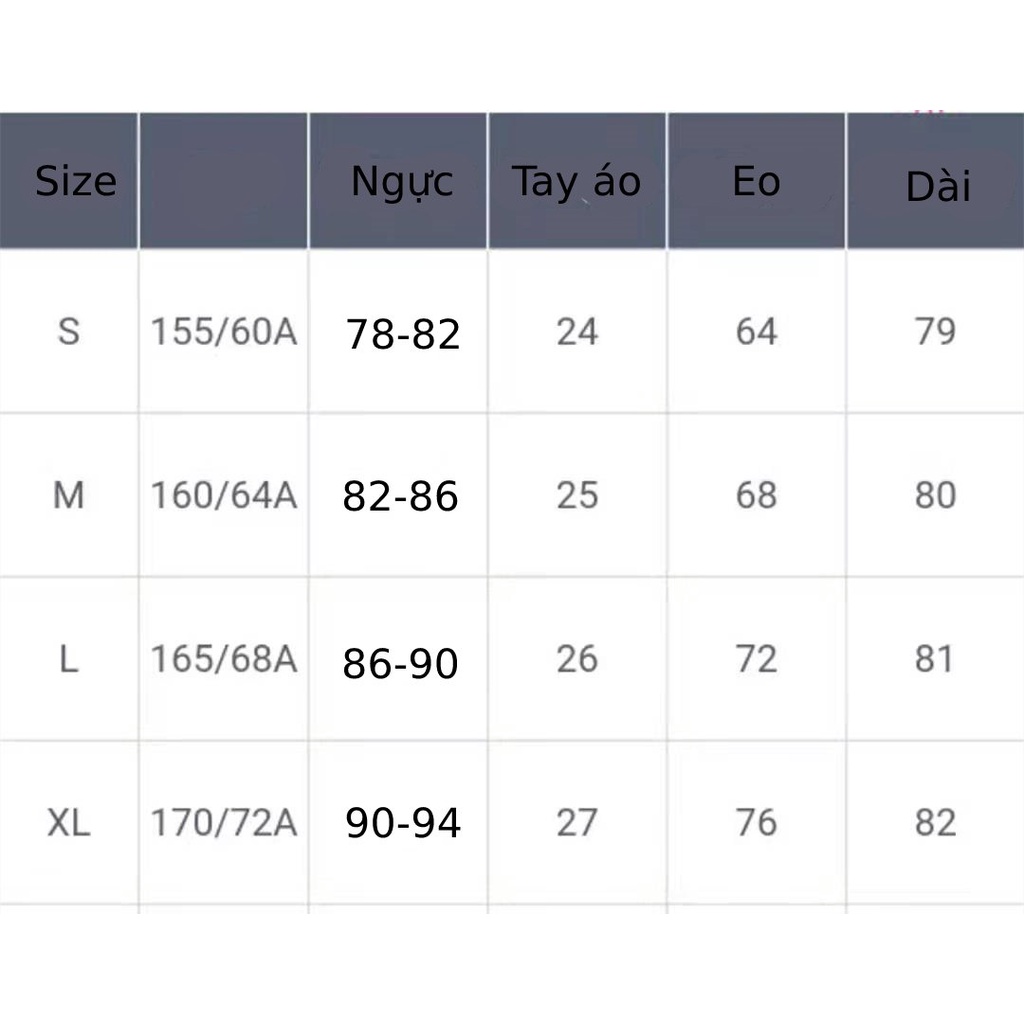This screenshot has width=1024, height=1024.
Task: Select the 78-82 chest measurement
Action: point(403,334)
